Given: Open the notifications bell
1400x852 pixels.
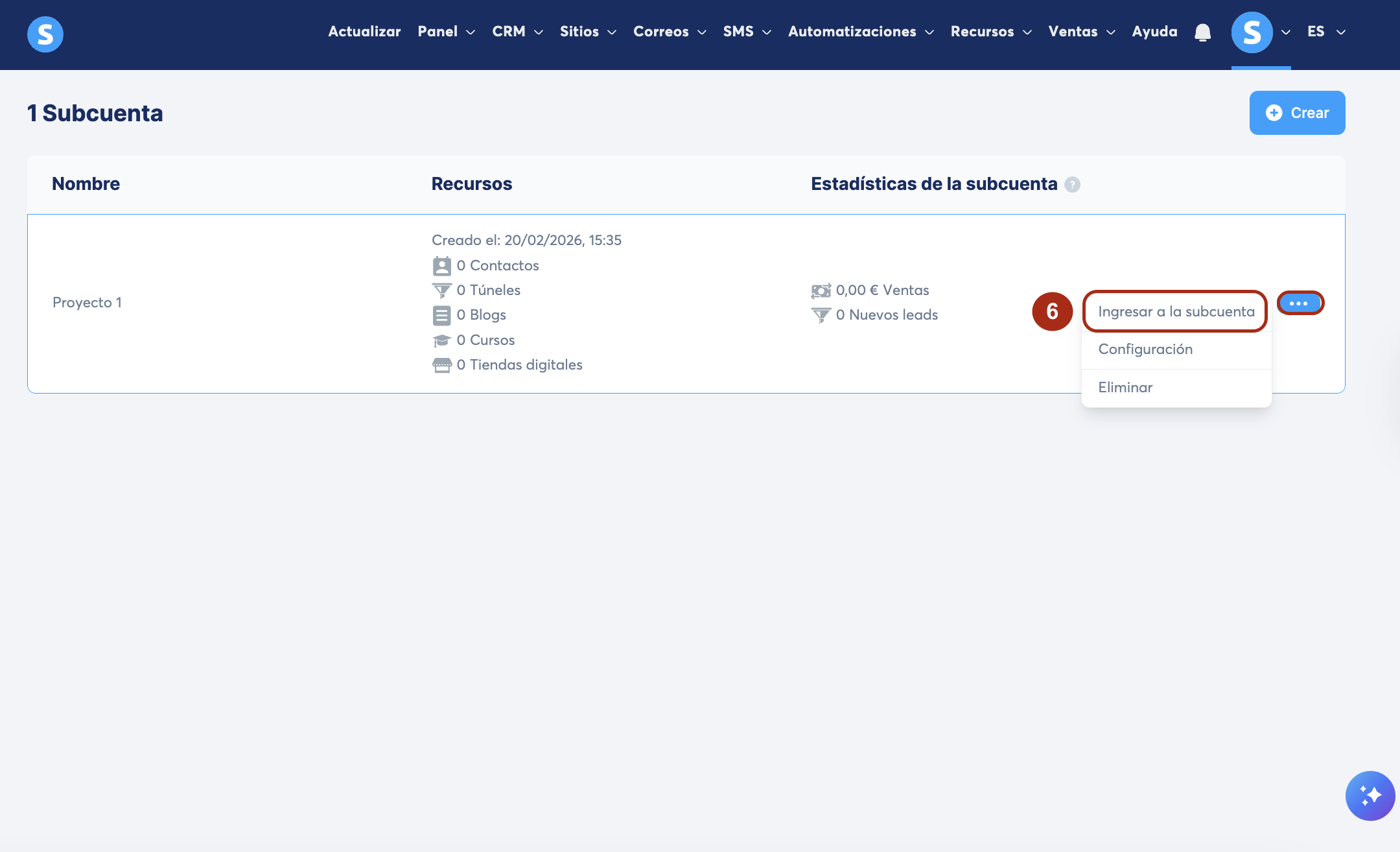Looking at the screenshot, I should [x=1202, y=32].
